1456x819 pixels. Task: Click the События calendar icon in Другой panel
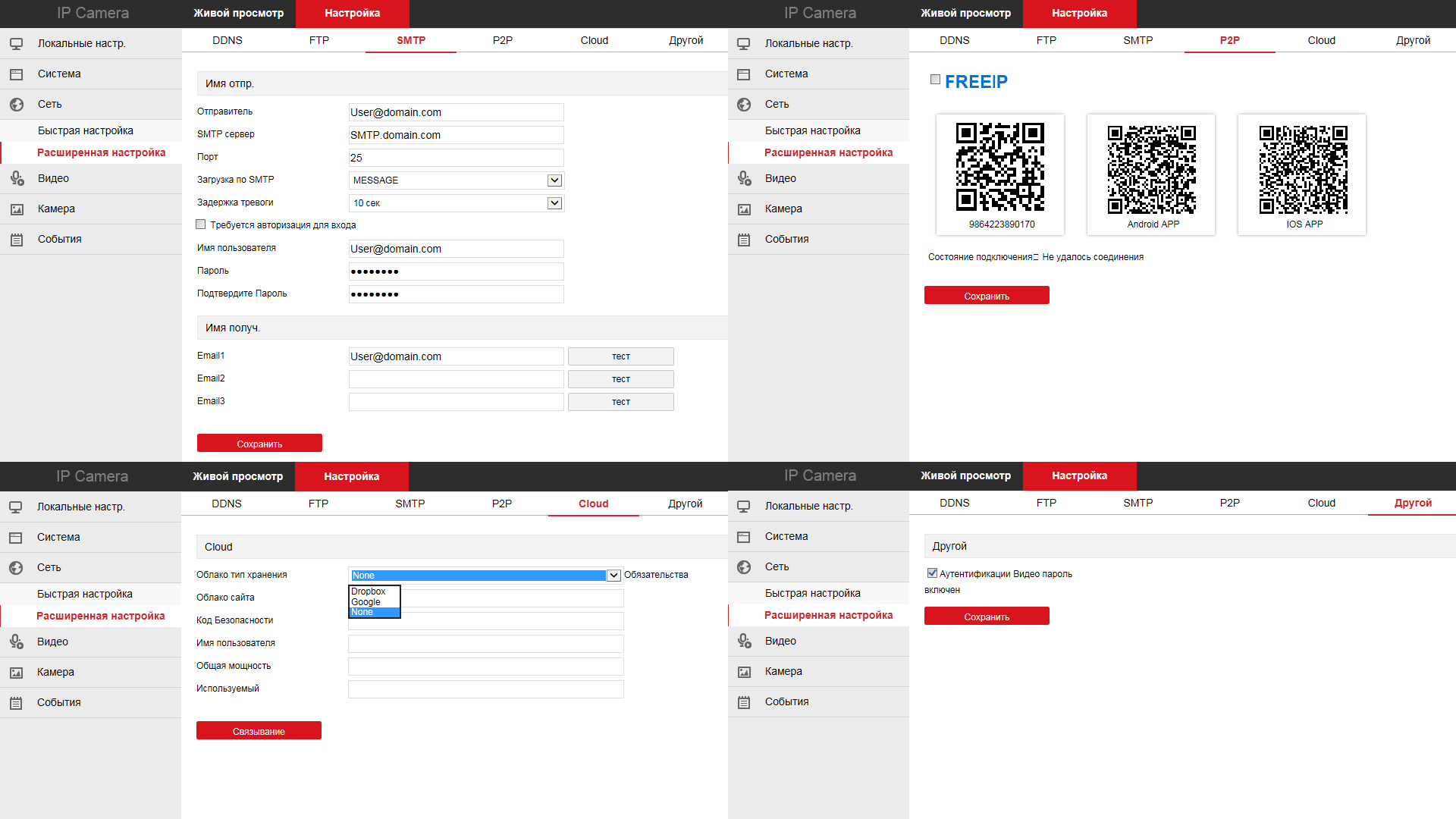(744, 702)
